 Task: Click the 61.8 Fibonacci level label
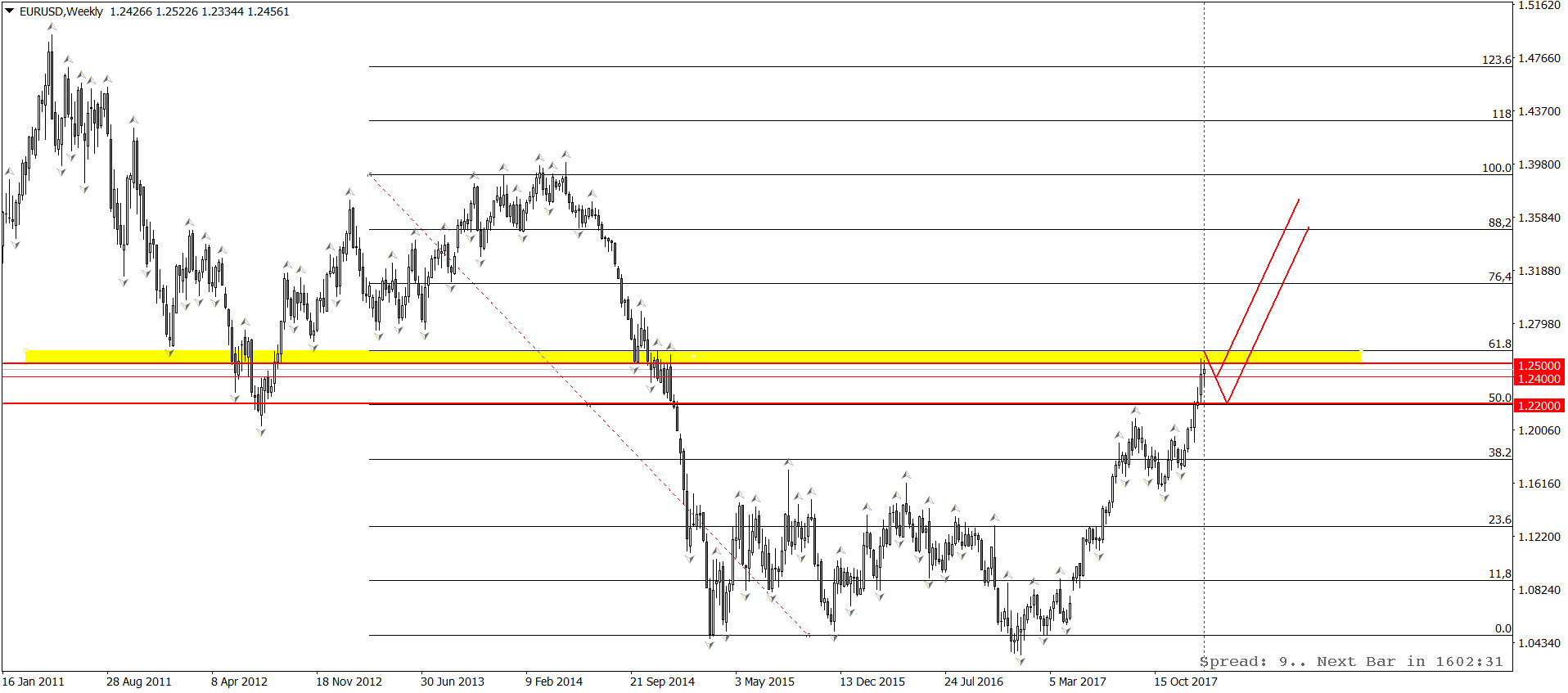coord(1499,344)
